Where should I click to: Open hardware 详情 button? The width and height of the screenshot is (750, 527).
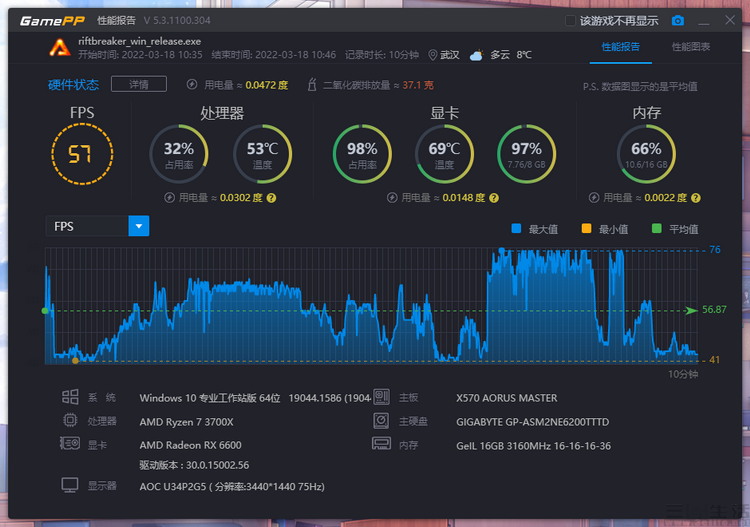pyautogui.click(x=139, y=84)
